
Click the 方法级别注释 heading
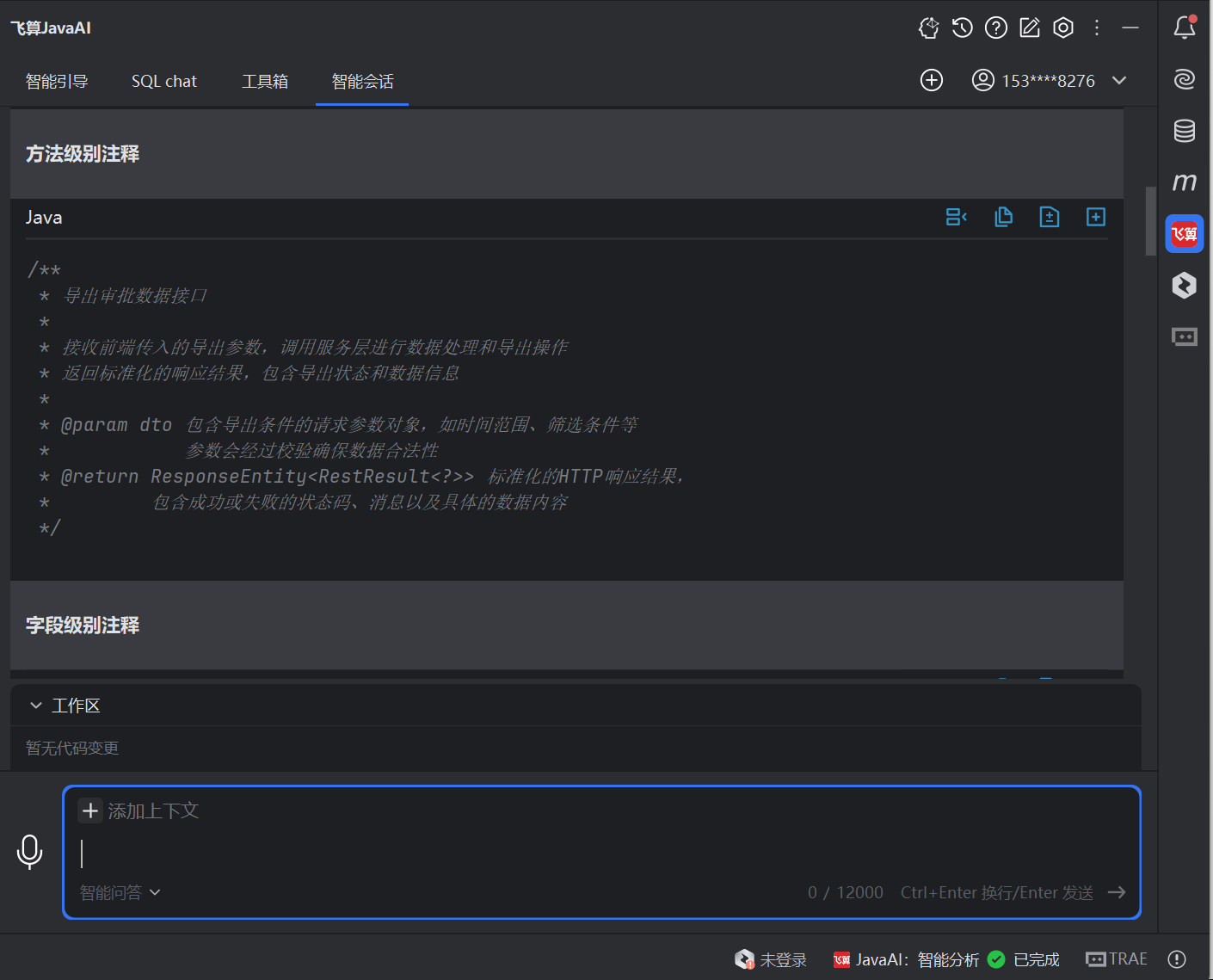pyautogui.click(x=83, y=154)
